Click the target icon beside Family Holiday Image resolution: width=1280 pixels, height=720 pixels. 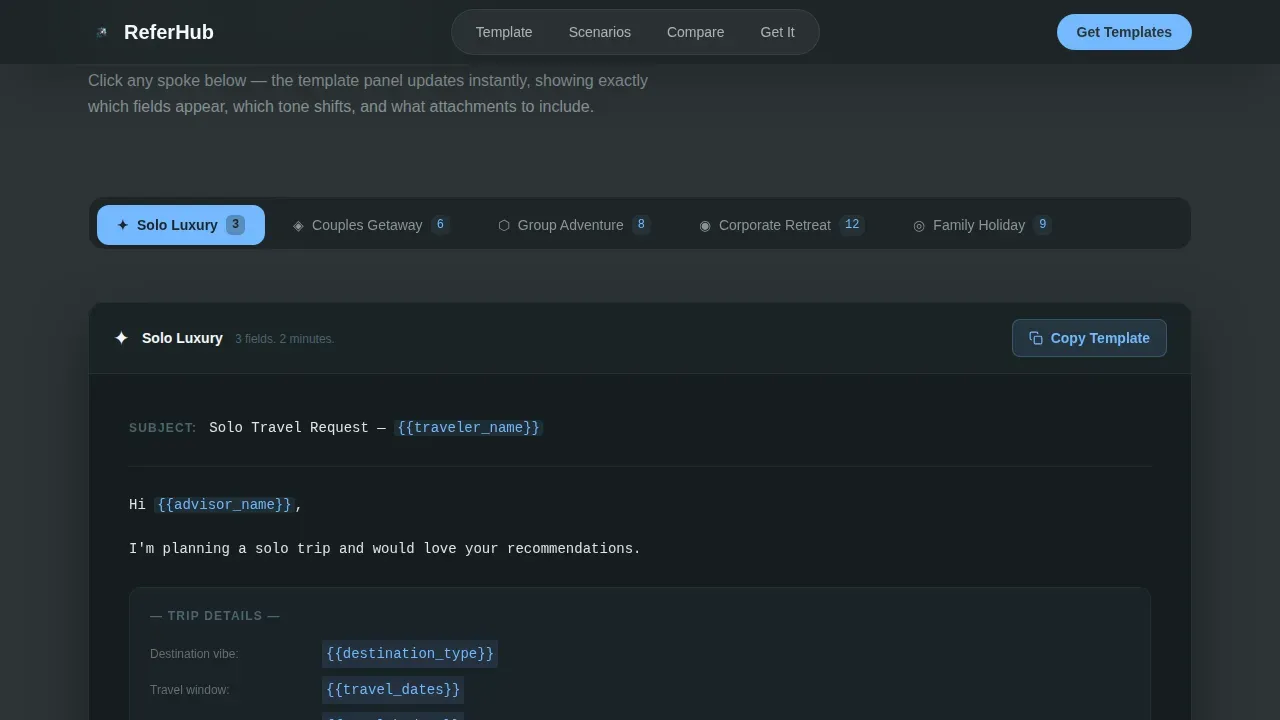(919, 226)
